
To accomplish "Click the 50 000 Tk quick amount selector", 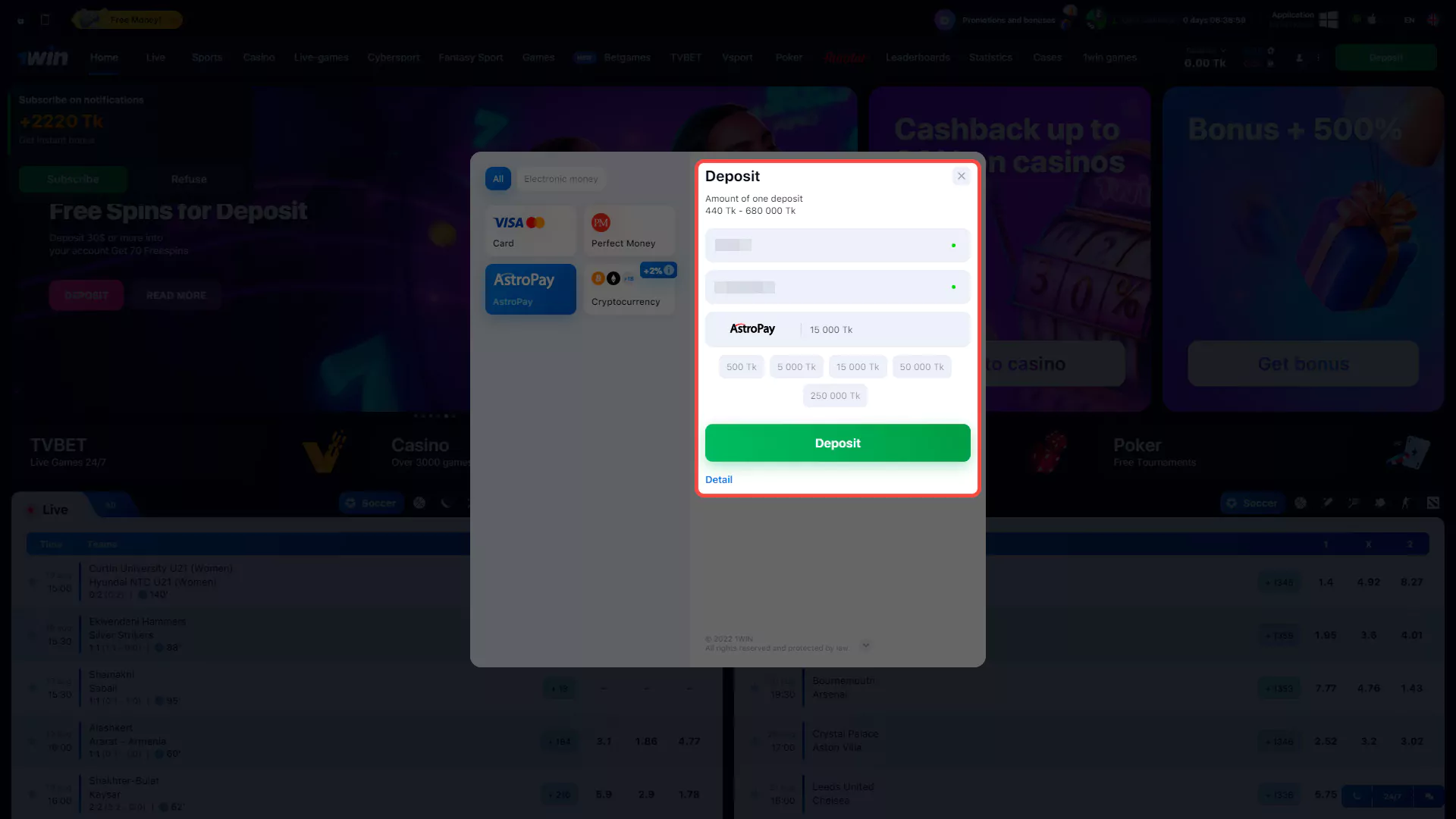I will [921, 367].
